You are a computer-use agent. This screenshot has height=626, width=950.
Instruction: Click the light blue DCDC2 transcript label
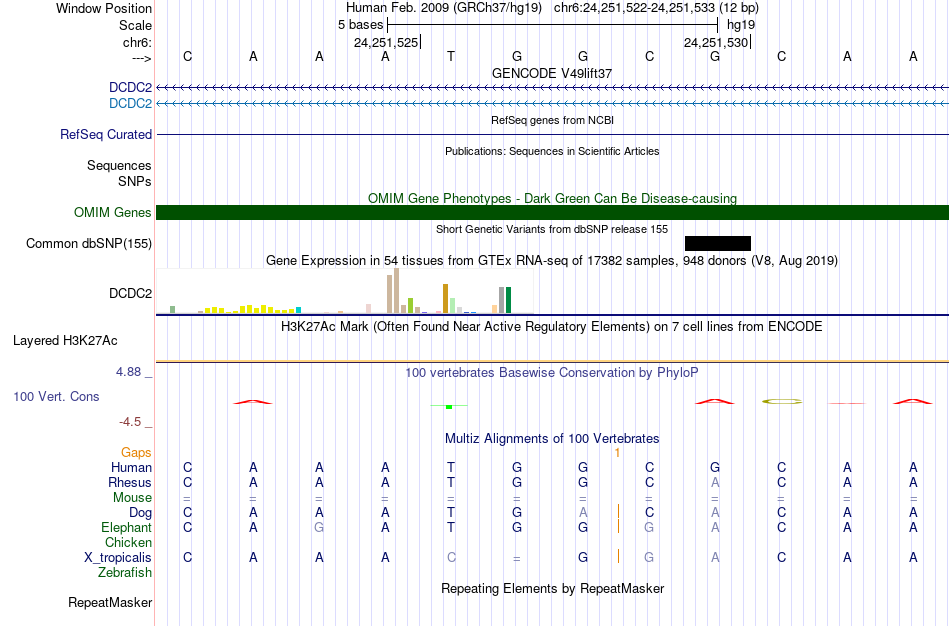(130, 103)
